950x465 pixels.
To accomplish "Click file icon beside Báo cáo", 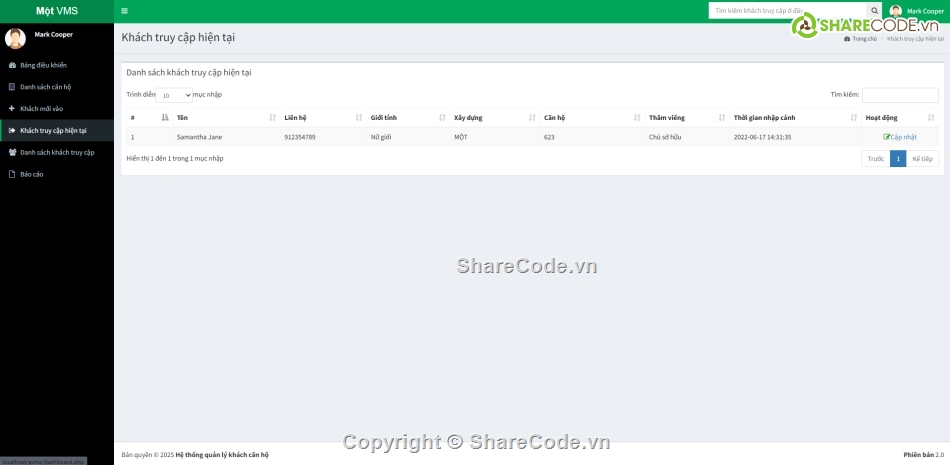I will click(x=12, y=174).
